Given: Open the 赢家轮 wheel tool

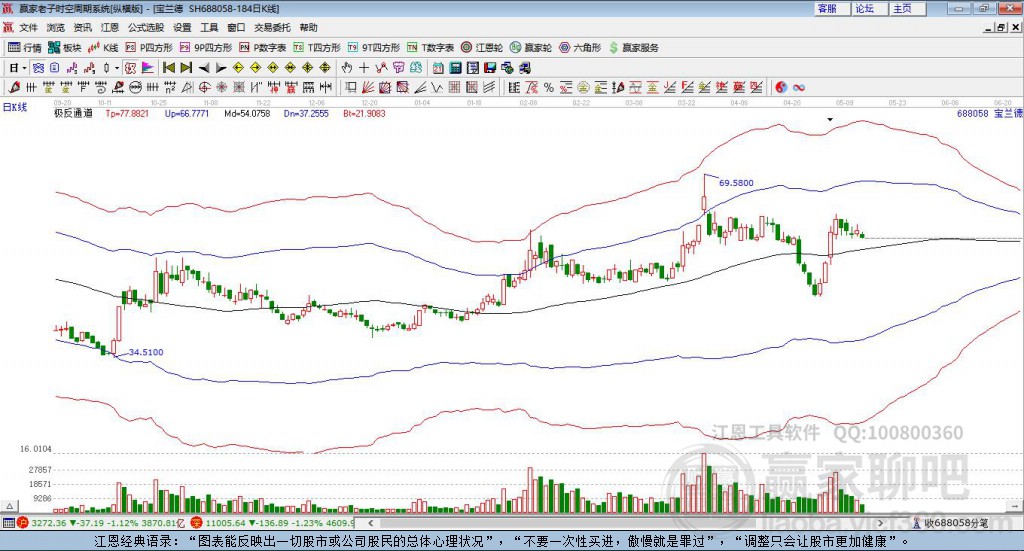Looking at the screenshot, I should click(x=531, y=48).
